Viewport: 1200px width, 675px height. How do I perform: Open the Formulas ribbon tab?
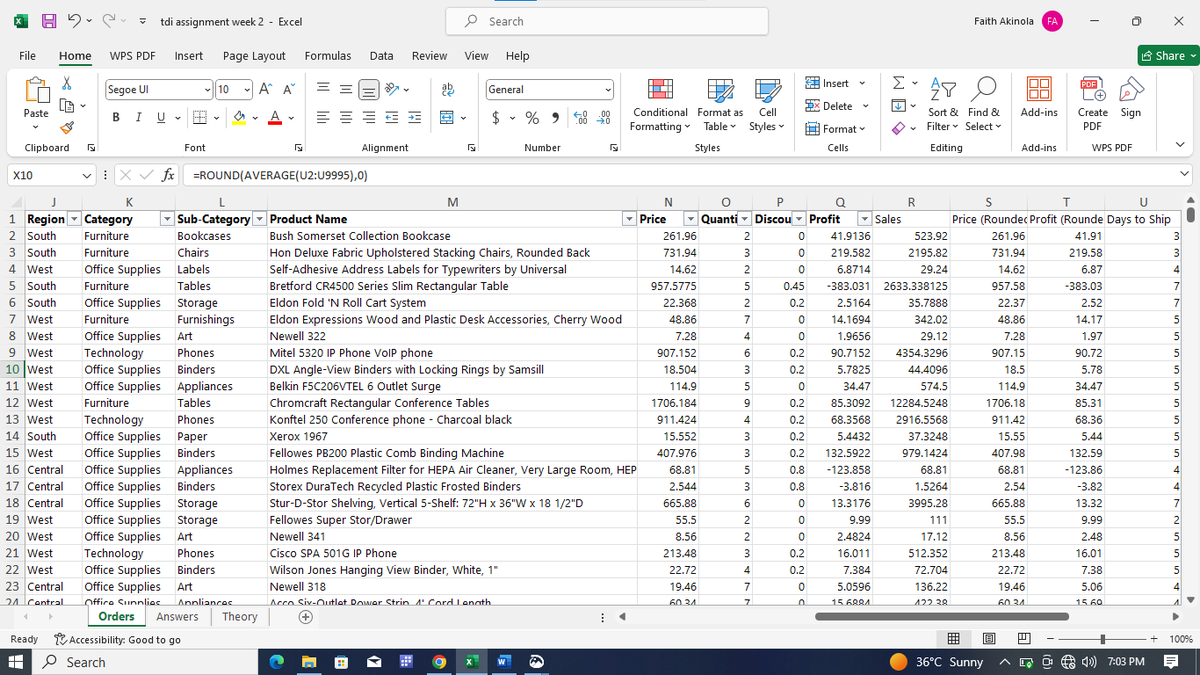point(327,56)
